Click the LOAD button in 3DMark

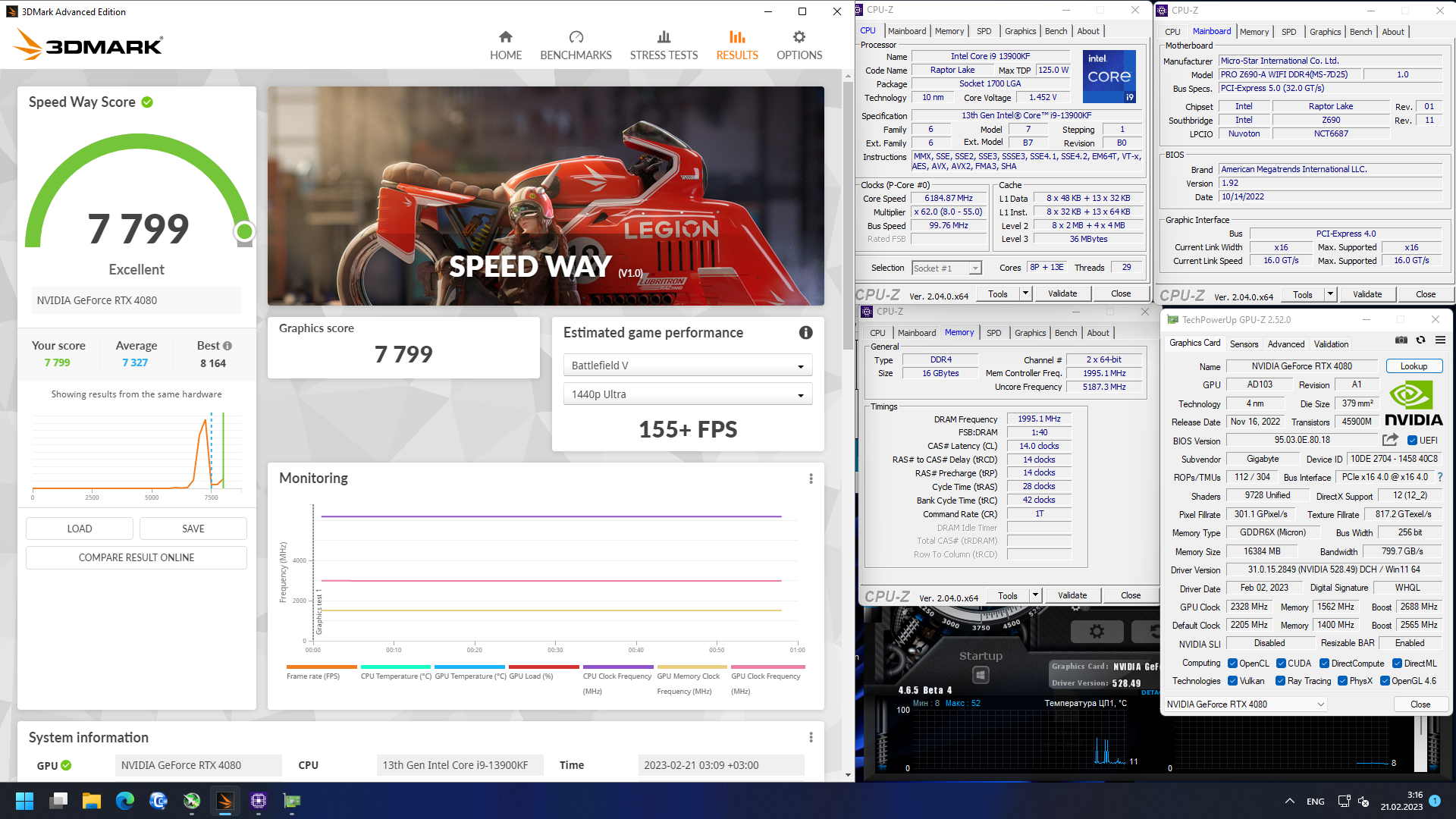pyautogui.click(x=80, y=529)
